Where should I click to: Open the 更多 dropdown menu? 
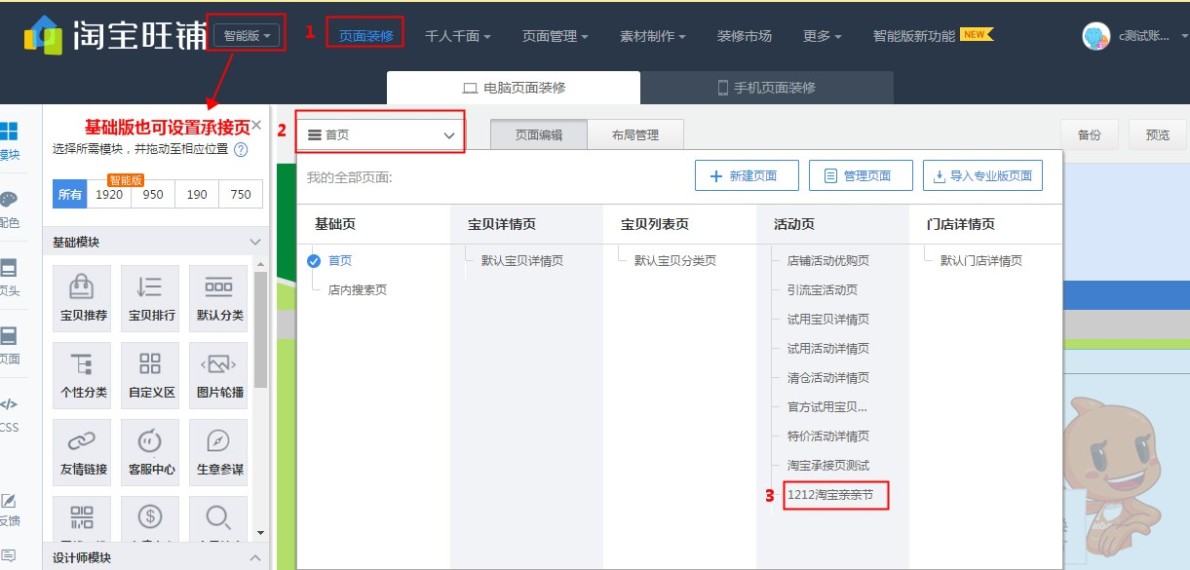[x=822, y=36]
